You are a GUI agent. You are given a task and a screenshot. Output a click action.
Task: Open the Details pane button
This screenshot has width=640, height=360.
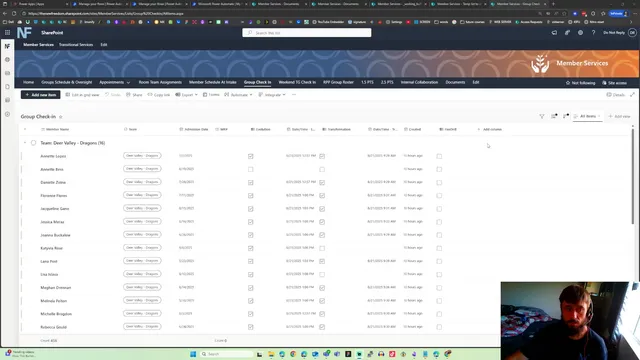pos(616,95)
